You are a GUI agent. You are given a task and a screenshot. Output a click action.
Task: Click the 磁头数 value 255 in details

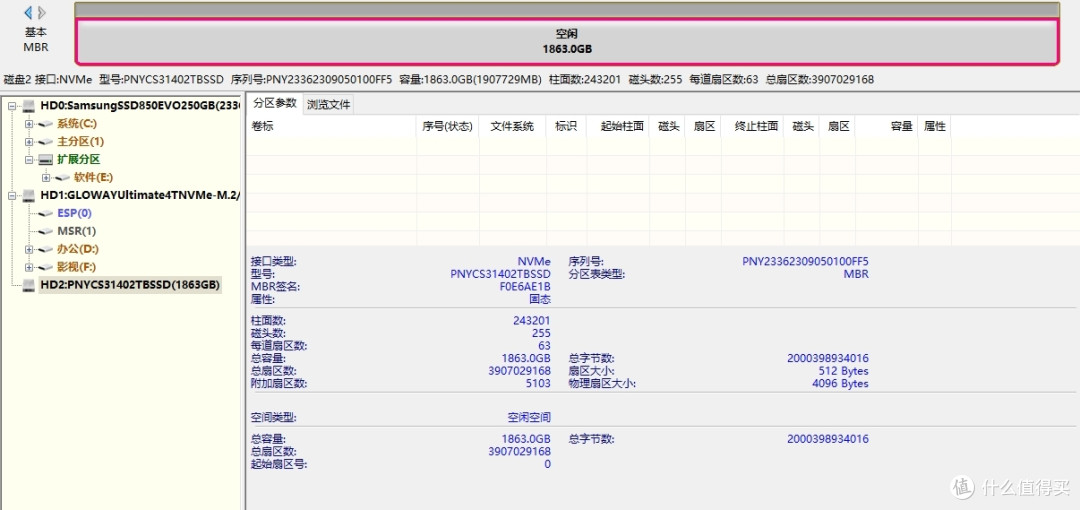click(x=541, y=334)
